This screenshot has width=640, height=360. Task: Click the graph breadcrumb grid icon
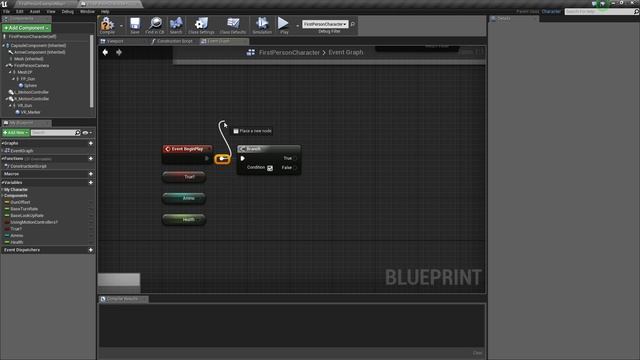(251, 52)
